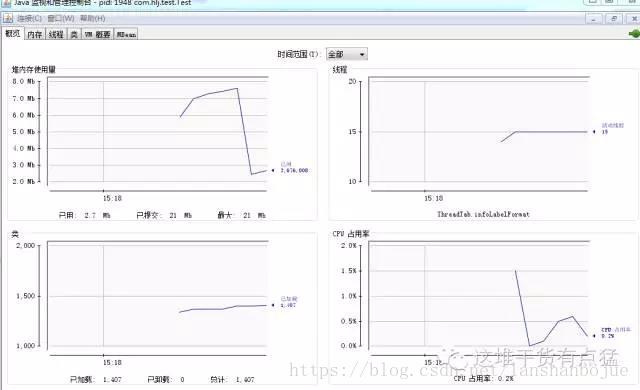
Task: Open the 帮助(H) menu
Action: pos(92,18)
